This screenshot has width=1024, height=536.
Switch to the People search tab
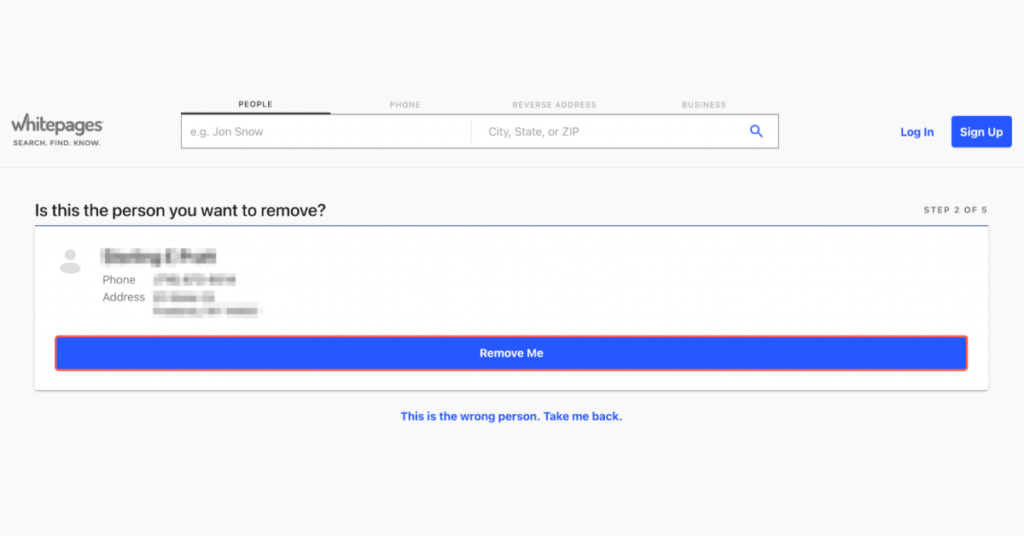[255, 104]
